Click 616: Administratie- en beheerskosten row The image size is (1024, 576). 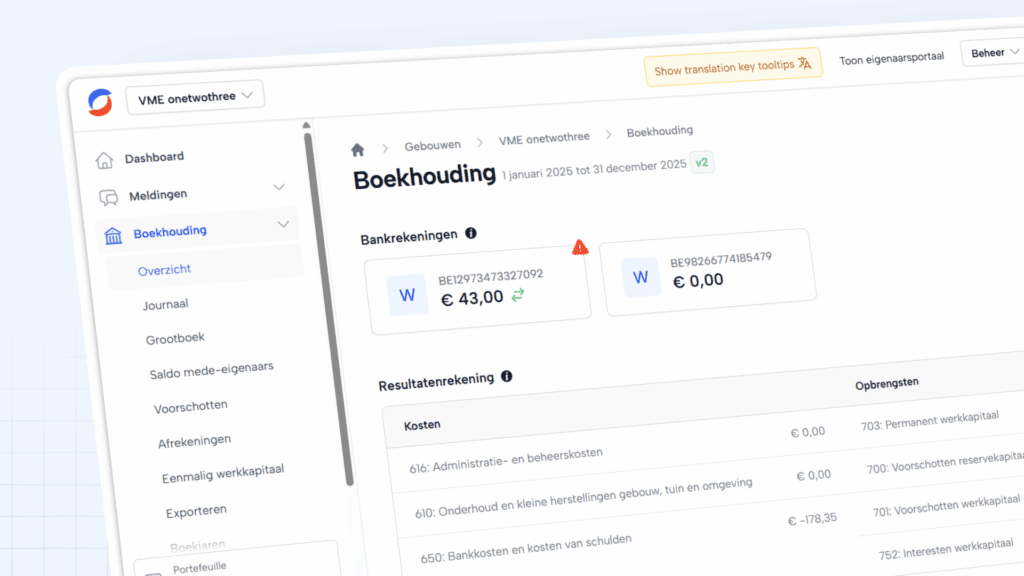pyautogui.click(x=506, y=460)
